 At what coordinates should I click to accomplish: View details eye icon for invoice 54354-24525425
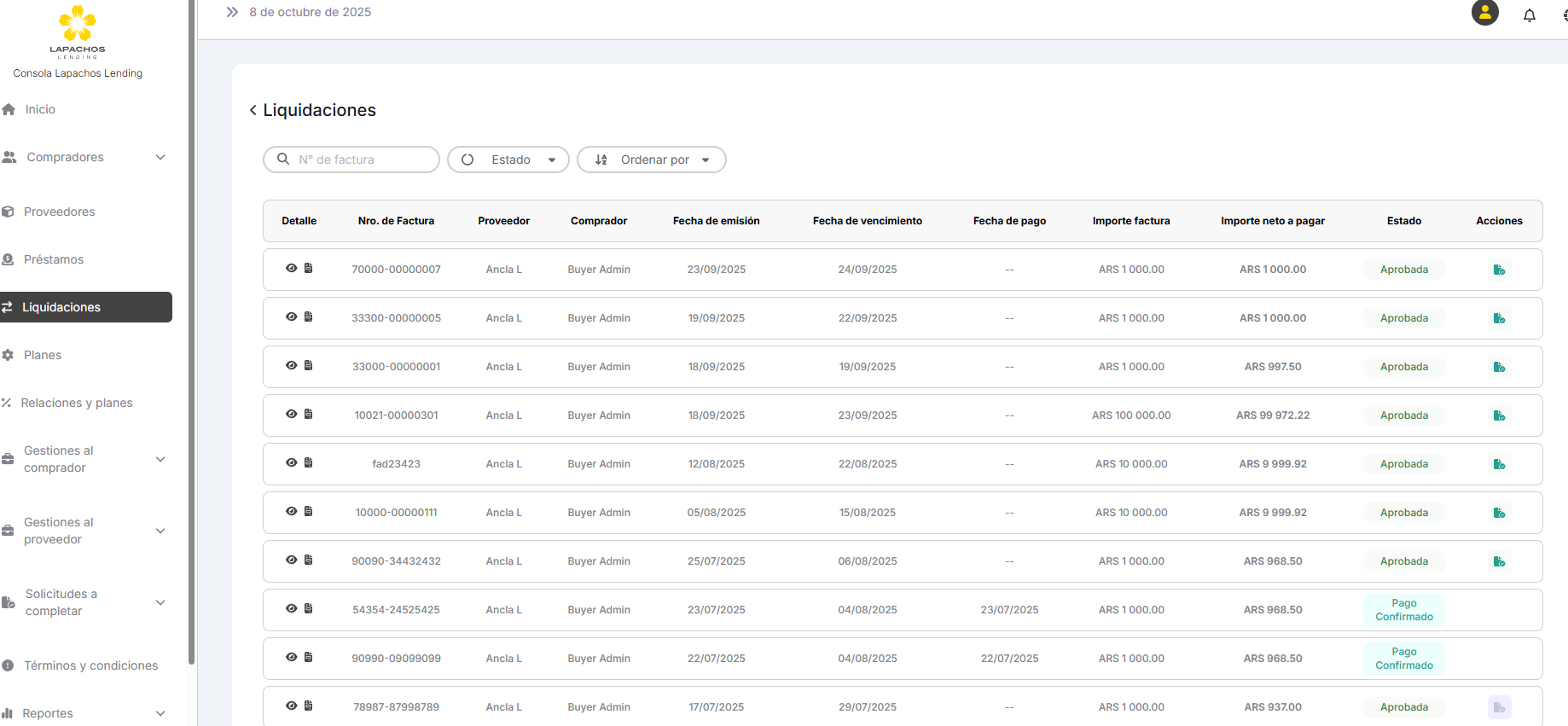pyautogui.click(x=291, y=609)
